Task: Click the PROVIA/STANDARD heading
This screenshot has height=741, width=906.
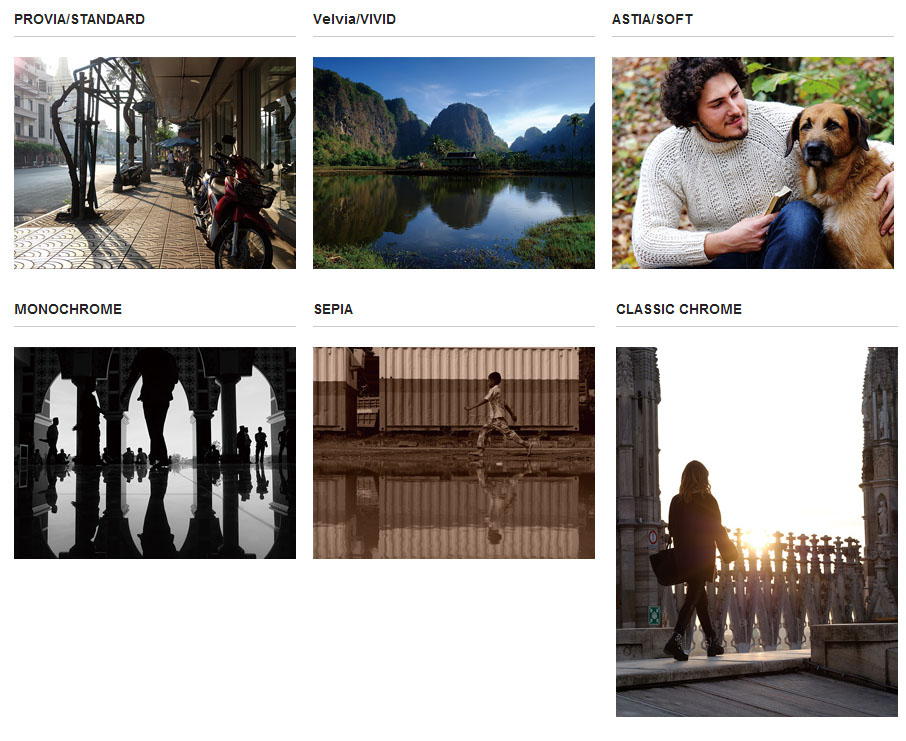Action: (79, 19)
